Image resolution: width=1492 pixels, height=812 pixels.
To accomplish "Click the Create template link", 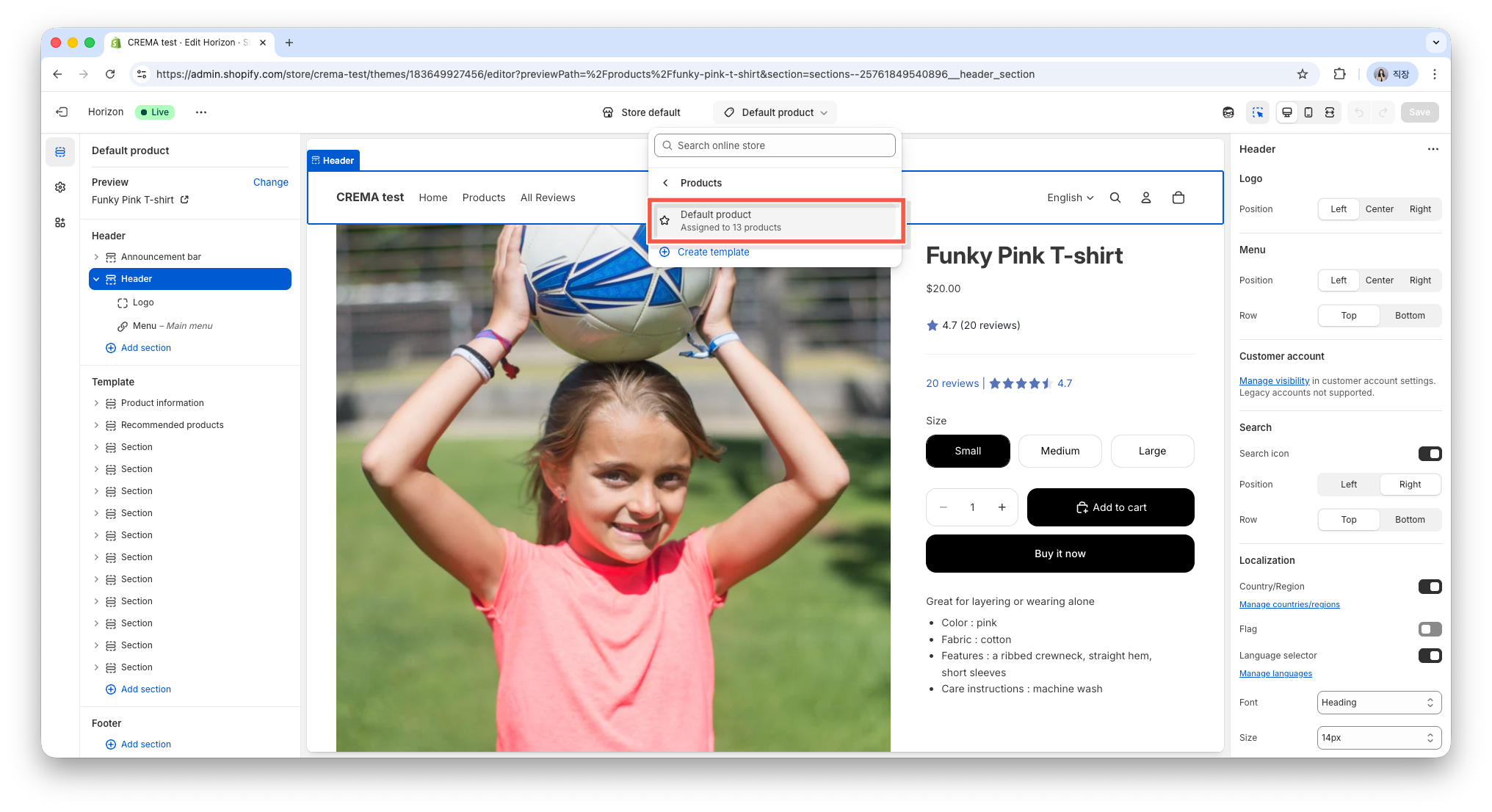I will (x=713, y=252).
